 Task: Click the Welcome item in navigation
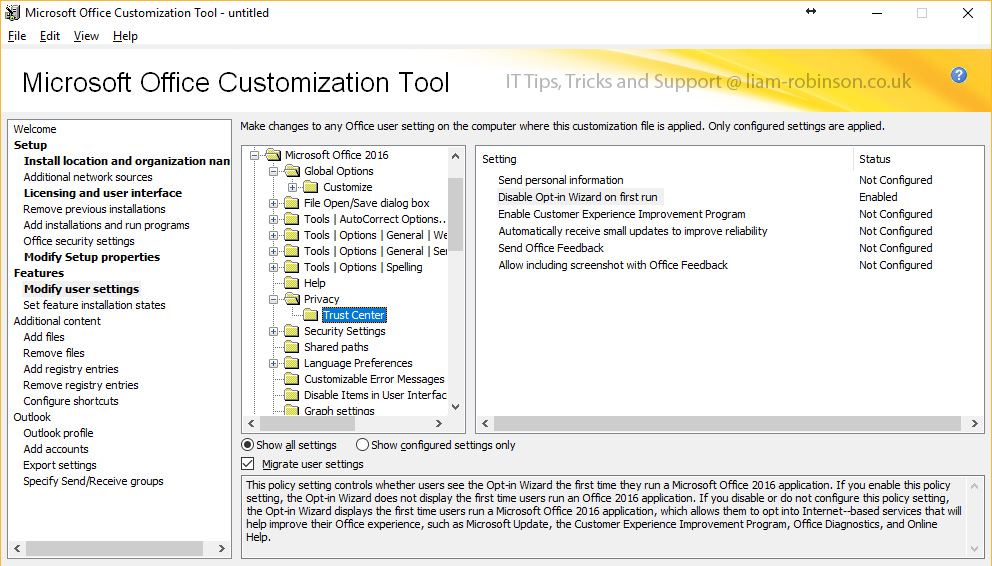(x=35, y=129)
